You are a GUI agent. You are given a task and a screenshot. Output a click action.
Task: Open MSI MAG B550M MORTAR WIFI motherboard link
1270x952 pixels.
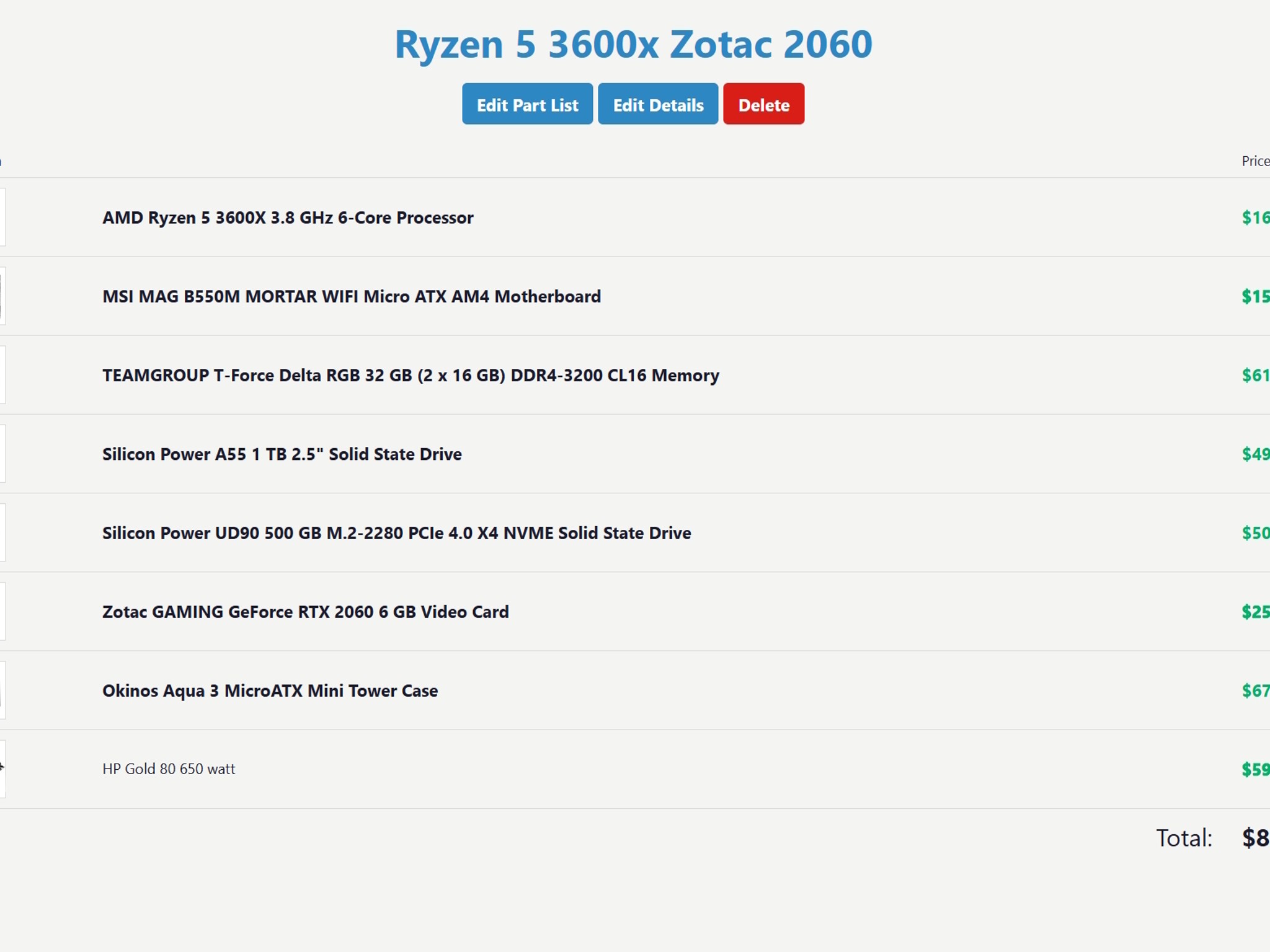(352, 296)
